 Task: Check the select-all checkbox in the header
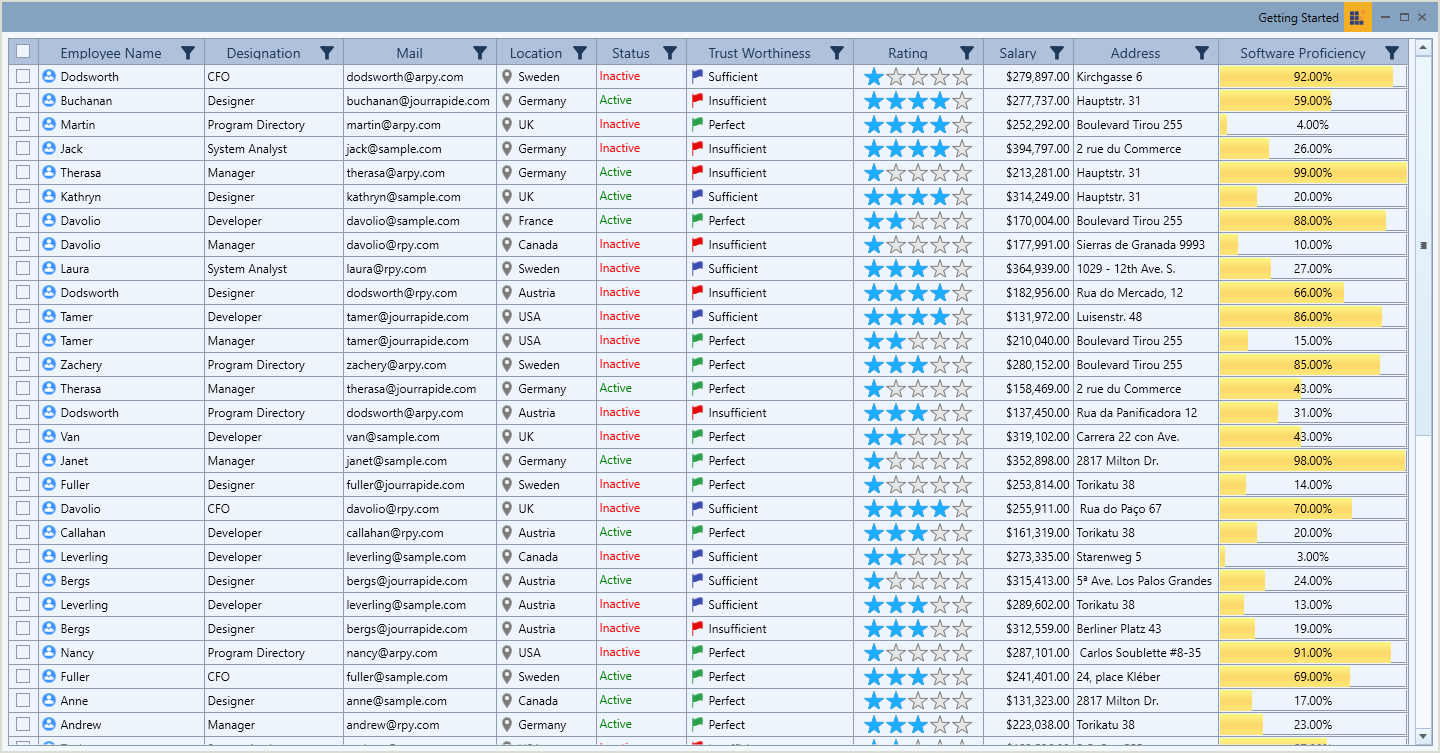[x=22, y=52]
